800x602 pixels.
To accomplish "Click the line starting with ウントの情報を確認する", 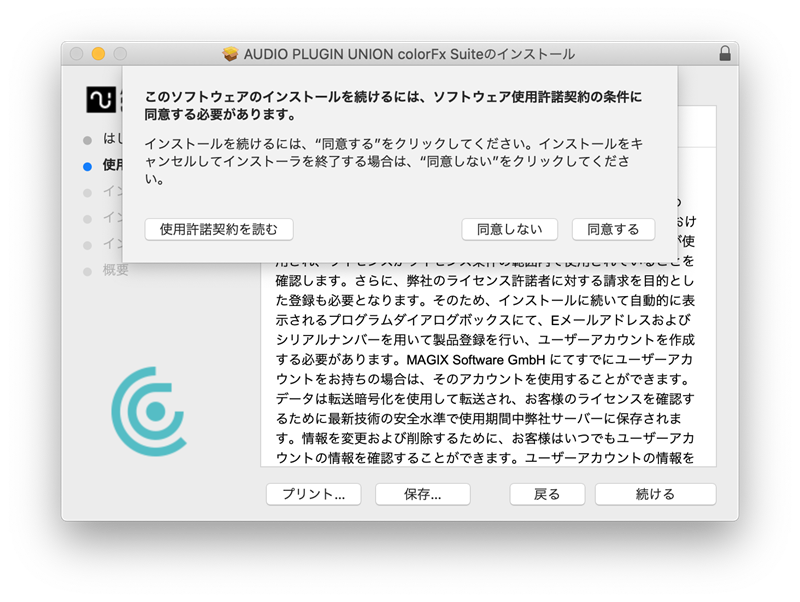I will pos(485,458).
